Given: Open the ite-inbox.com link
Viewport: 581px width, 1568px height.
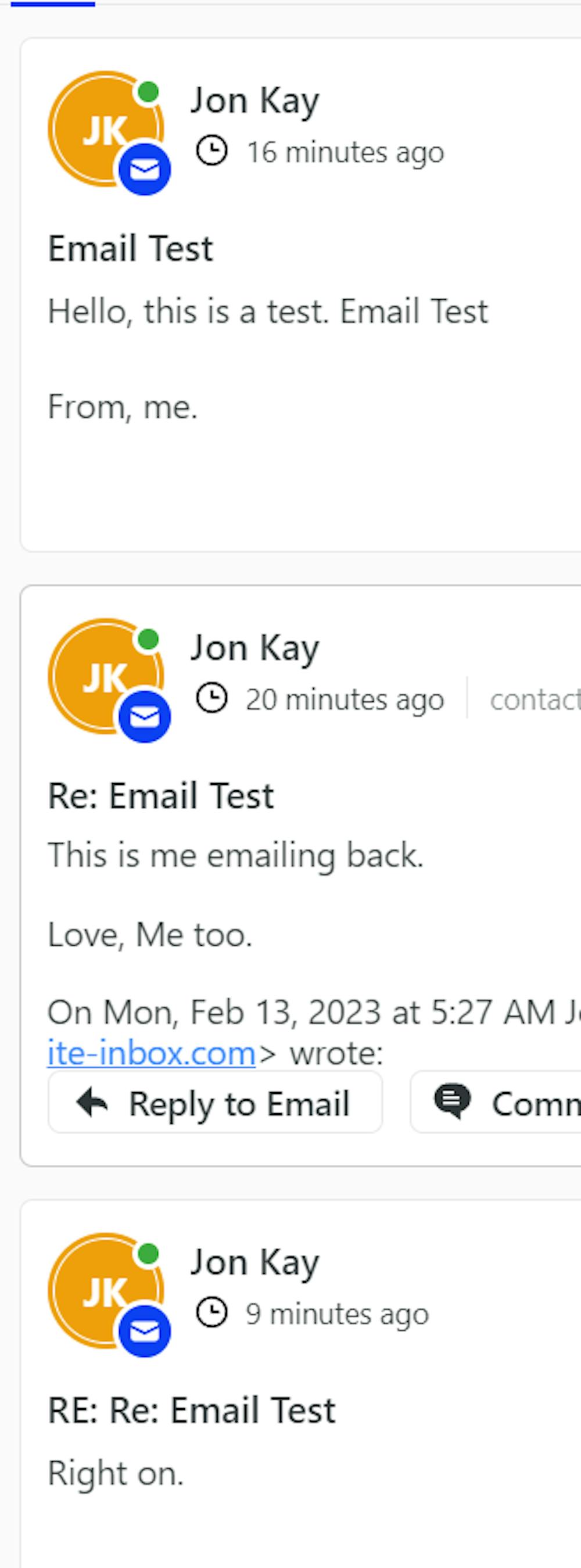Looking at the screenshot, I should tap(151, 1053).
